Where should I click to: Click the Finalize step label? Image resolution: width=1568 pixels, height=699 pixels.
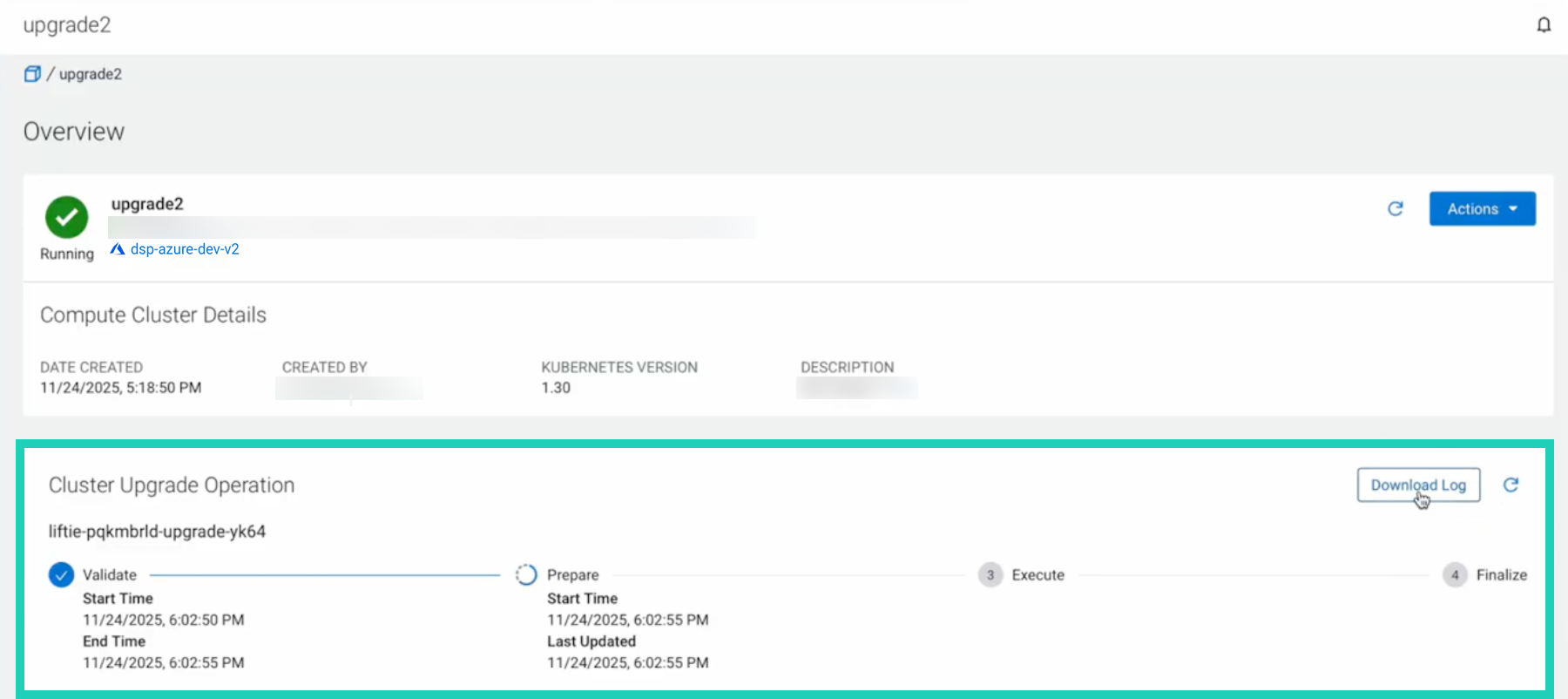click(1501, 575)
